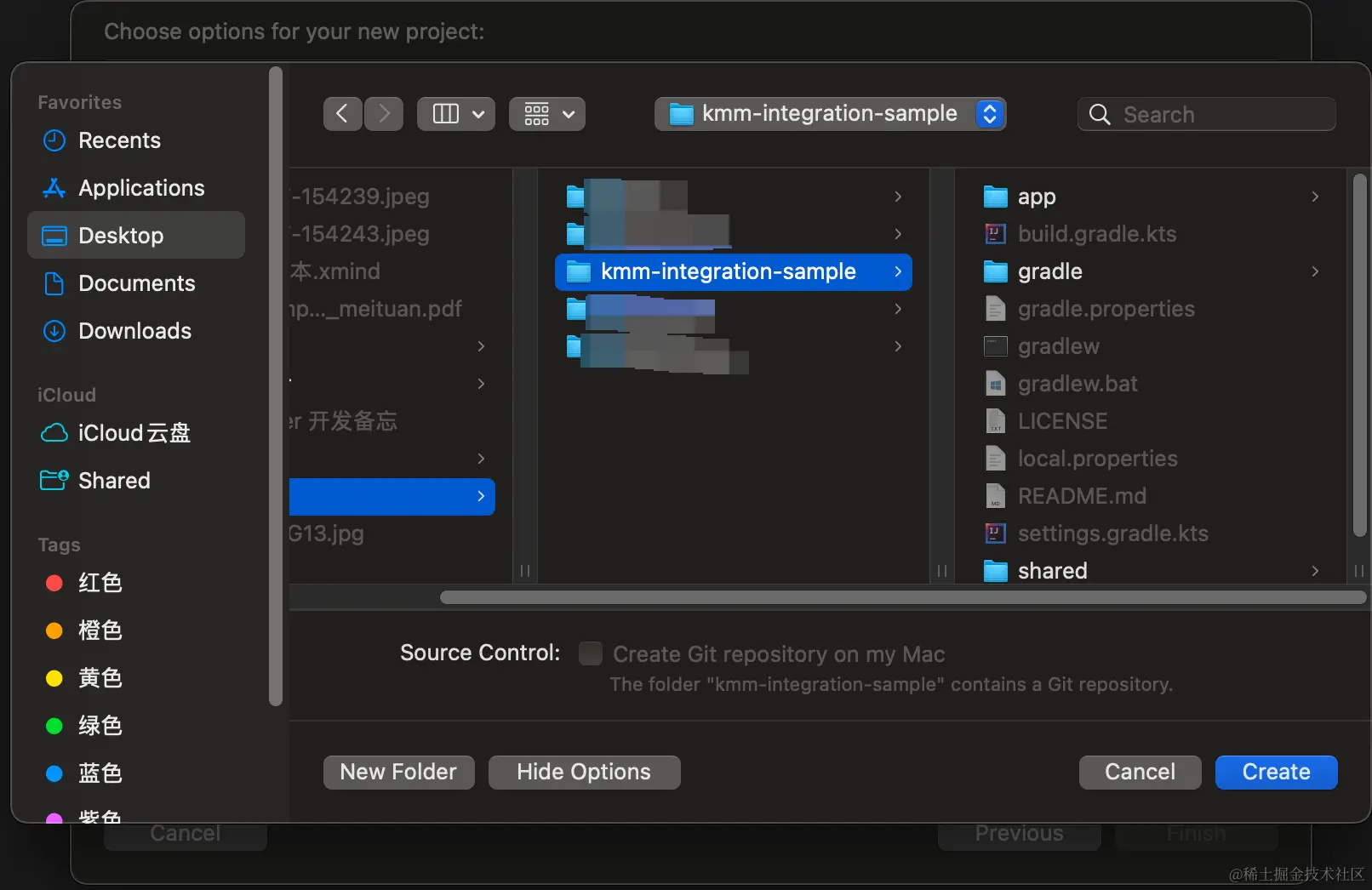The image size is (1372, 890).
Task: Expand the app folder chevron
Action: coord(1315,197)
